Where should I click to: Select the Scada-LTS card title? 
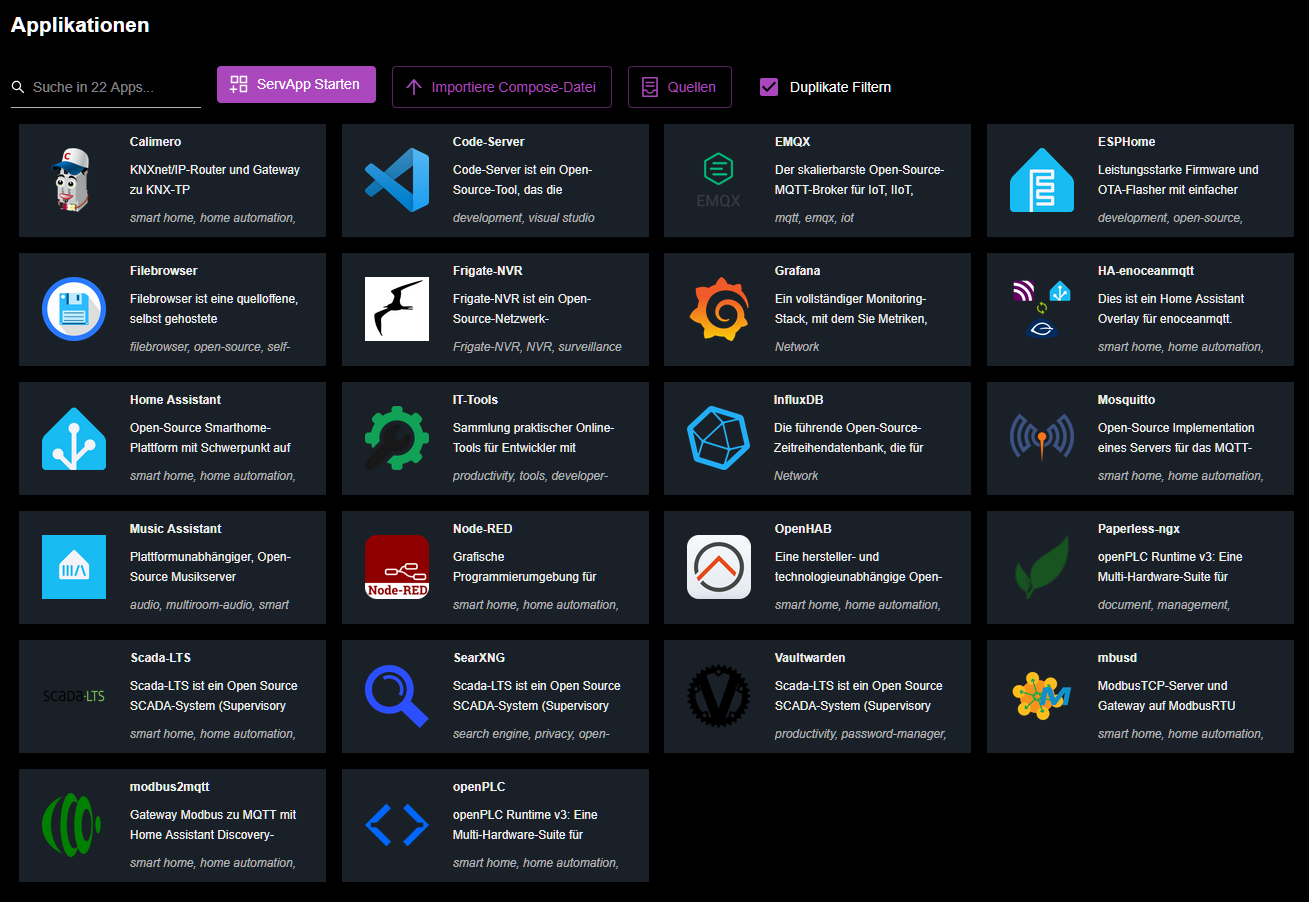click(161, 658)
